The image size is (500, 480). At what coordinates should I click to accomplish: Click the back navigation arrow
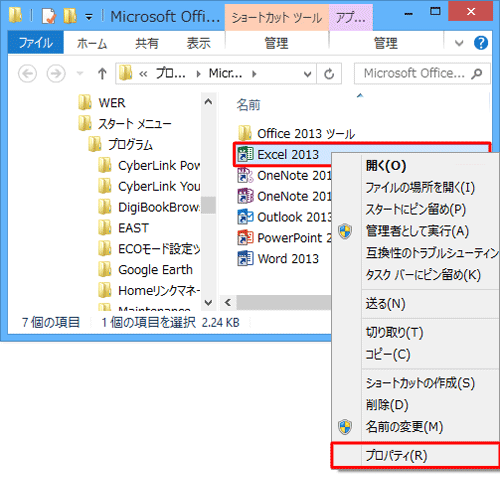[27, 73]
